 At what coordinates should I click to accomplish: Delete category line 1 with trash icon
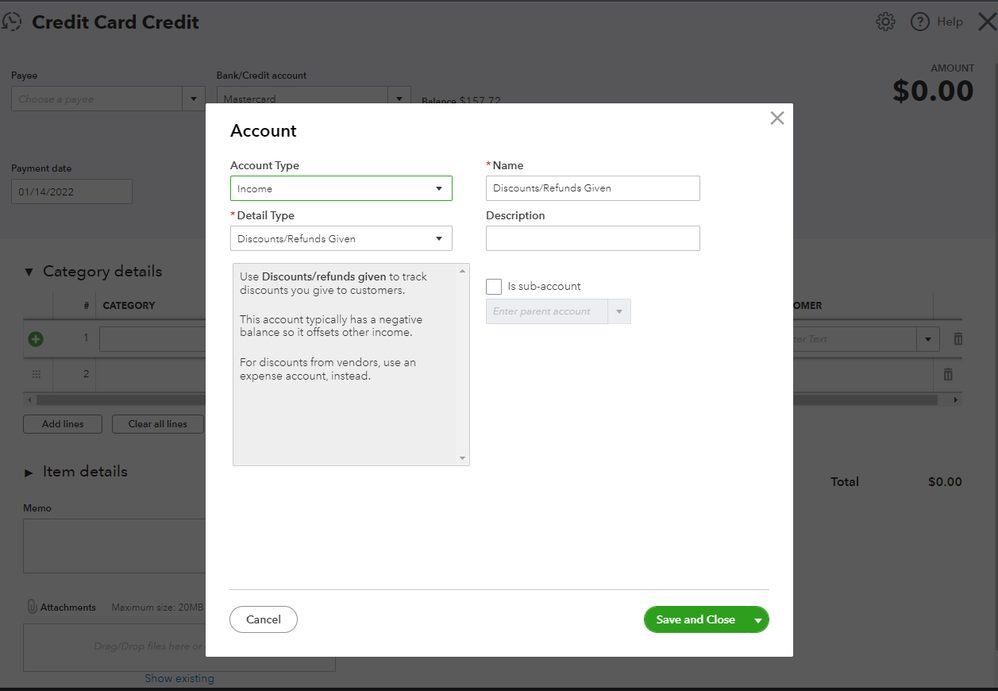(958, 339)
